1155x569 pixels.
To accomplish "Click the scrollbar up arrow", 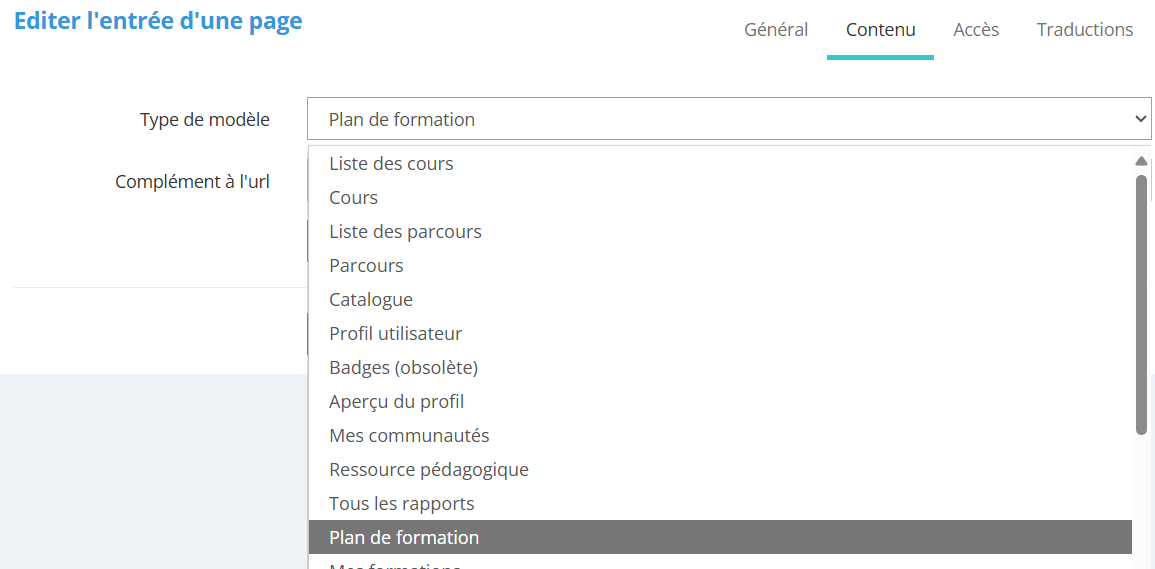I will tap(1141, 161).
